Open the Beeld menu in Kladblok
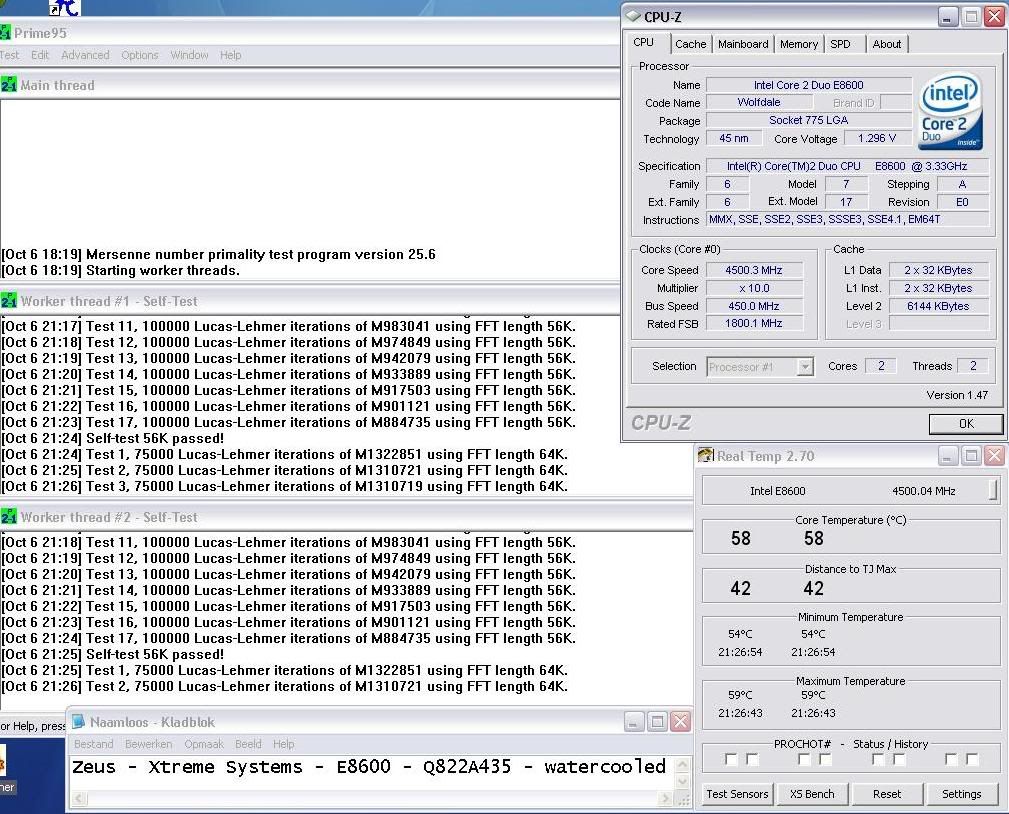1009x814 pixels. (248, 744)
